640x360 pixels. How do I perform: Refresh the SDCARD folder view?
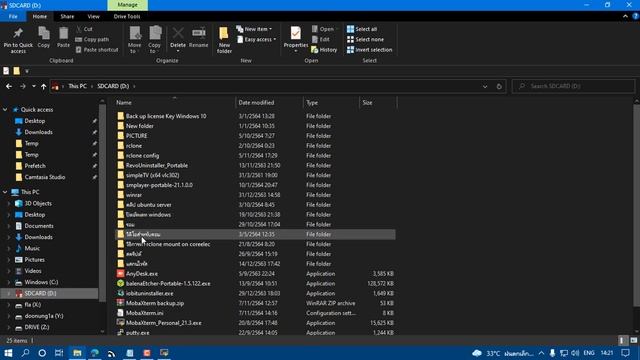[499, 86]
